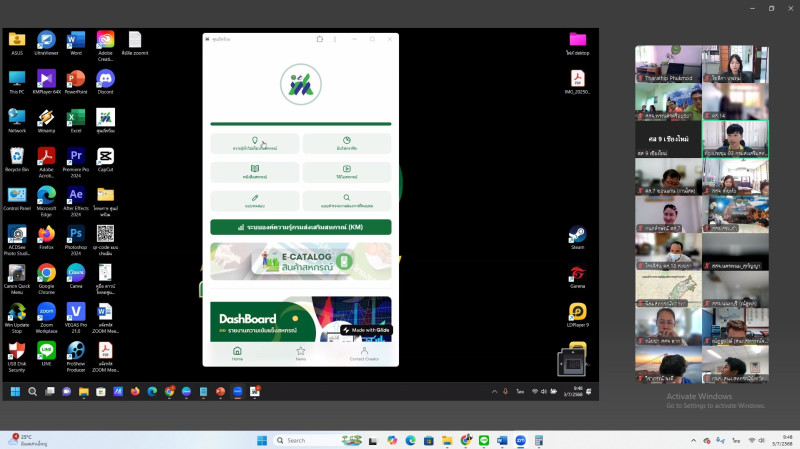Screen dimensions: 800x449
Task: Select the green-highlighted speaker video tile
Action: point(735,139)
